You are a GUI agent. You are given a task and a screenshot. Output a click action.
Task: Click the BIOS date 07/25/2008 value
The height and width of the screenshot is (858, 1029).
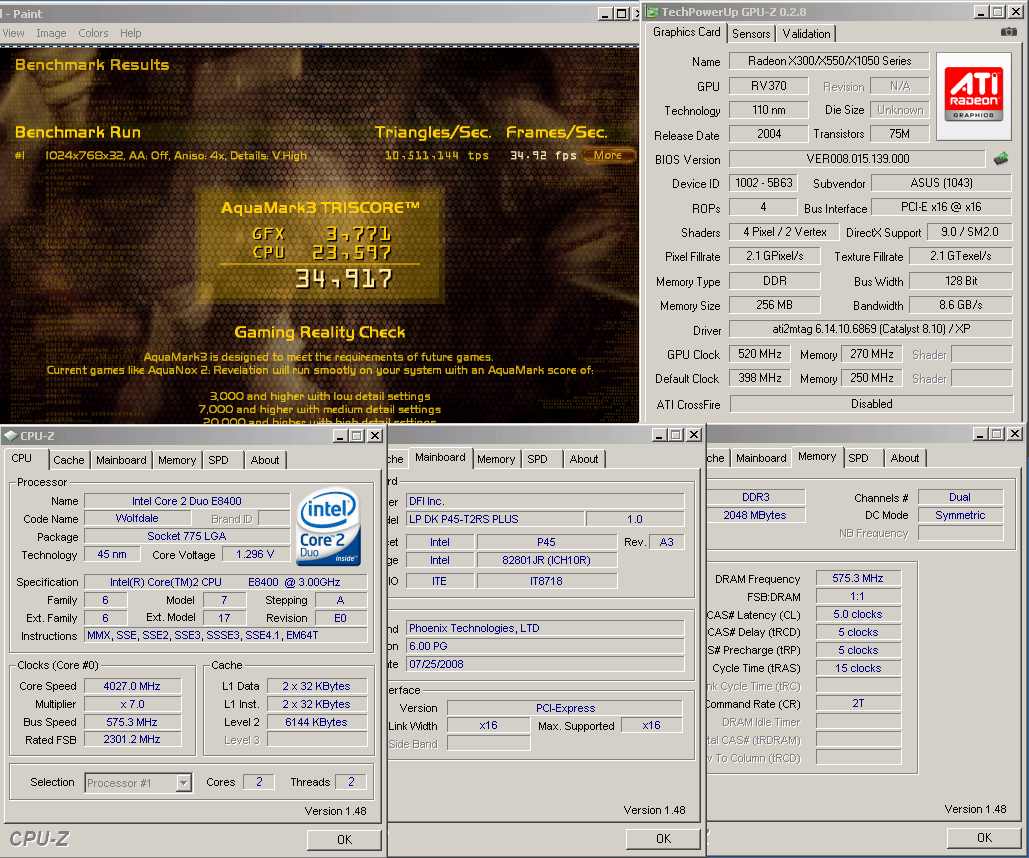(x=545, y=664)
